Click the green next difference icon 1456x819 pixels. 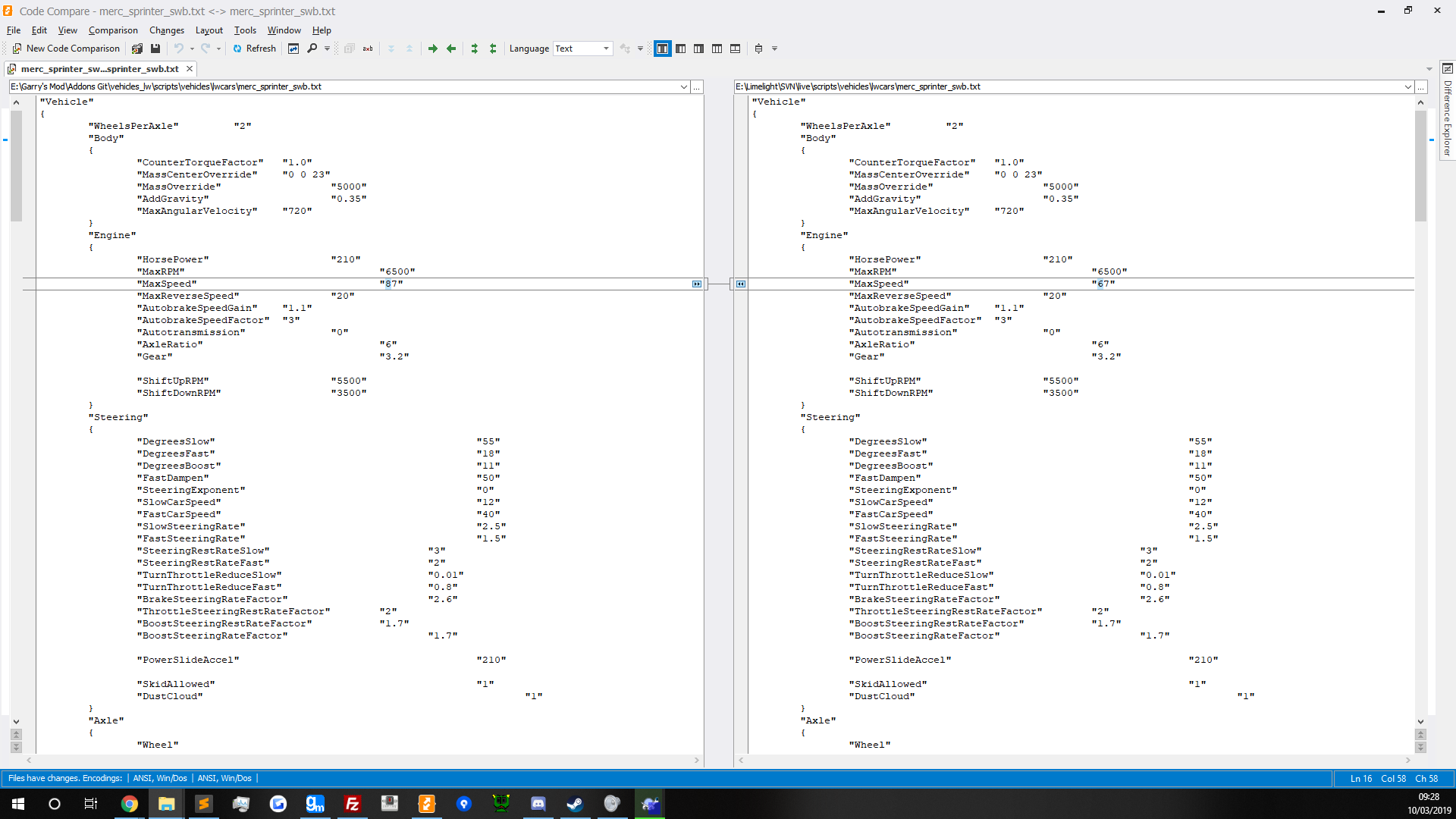coord(475,49)
